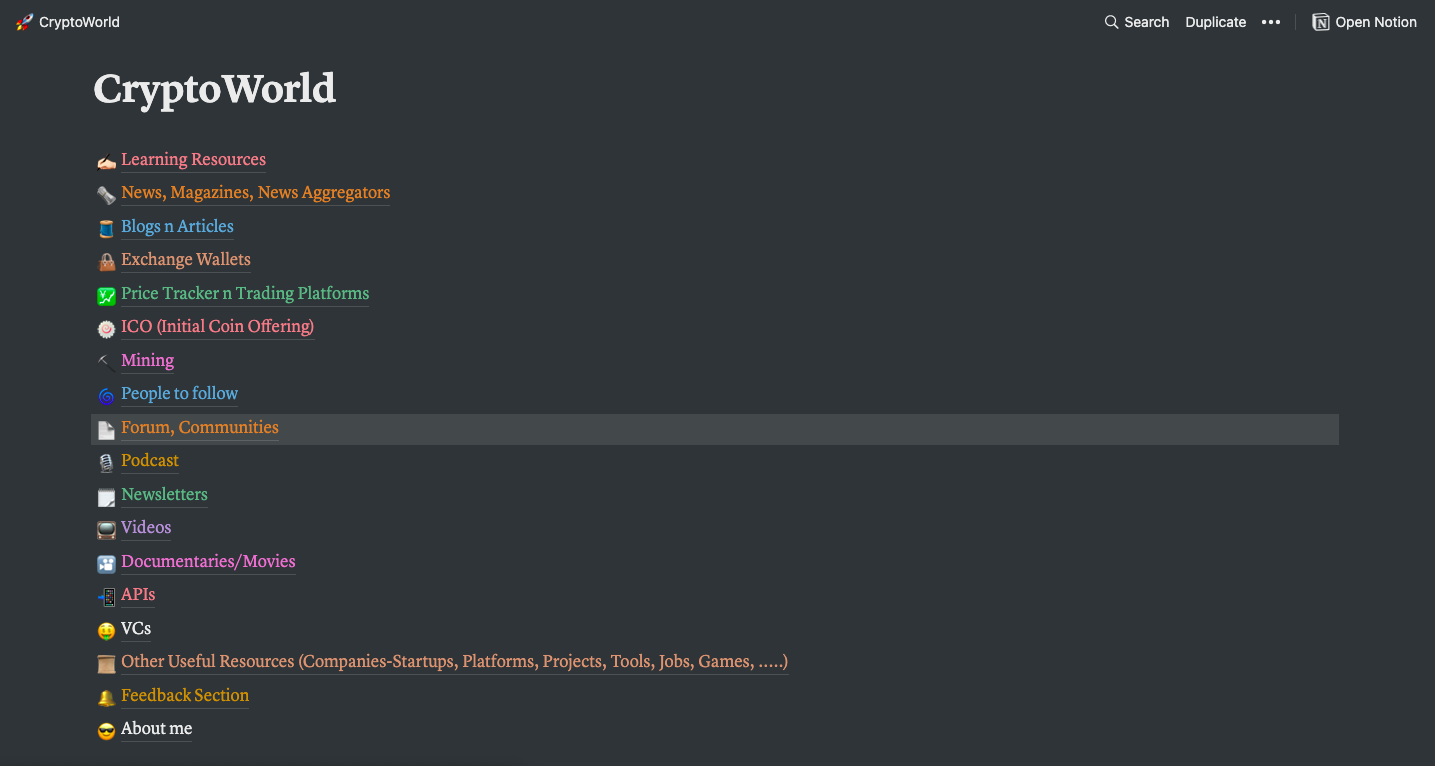Click the bell icon beside Feedback Section
Screen dimensions: 1435x766
[x=106, y=697]
